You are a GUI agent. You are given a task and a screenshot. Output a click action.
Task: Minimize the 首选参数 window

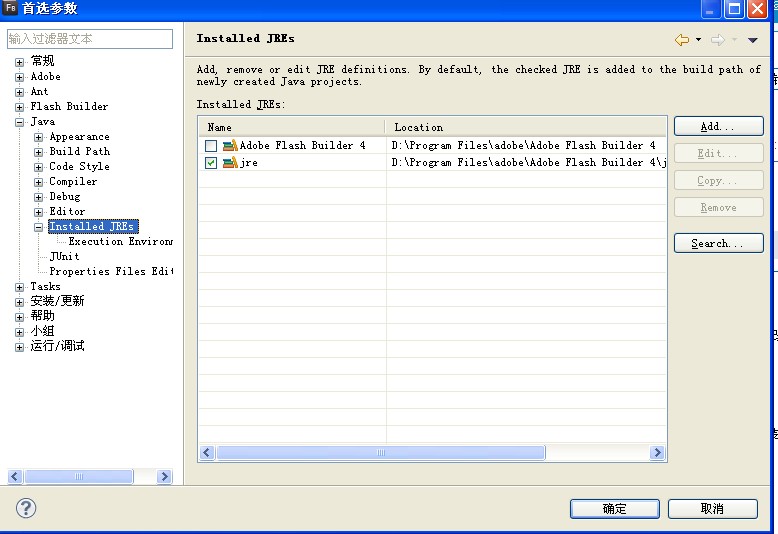(711, 9)
